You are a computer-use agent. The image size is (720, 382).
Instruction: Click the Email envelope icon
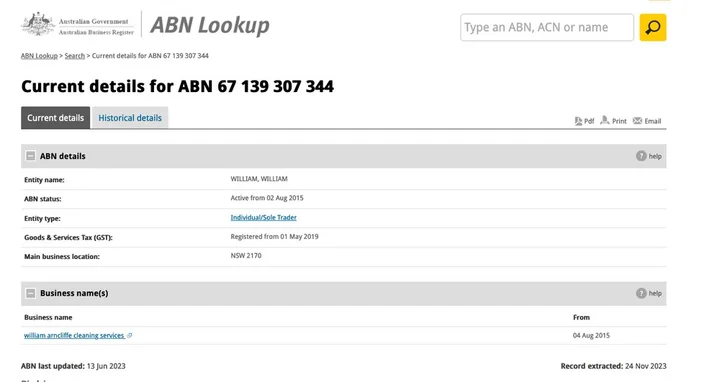point(637,121)
